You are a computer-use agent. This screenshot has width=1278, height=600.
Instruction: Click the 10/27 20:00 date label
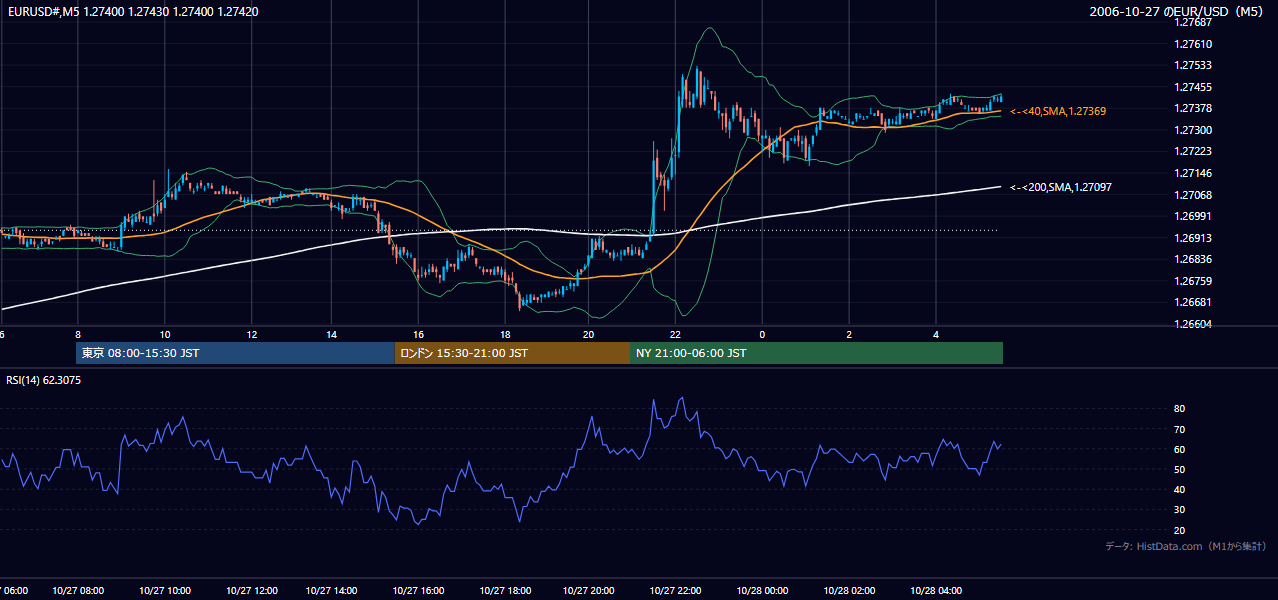(x=588, y=591)
